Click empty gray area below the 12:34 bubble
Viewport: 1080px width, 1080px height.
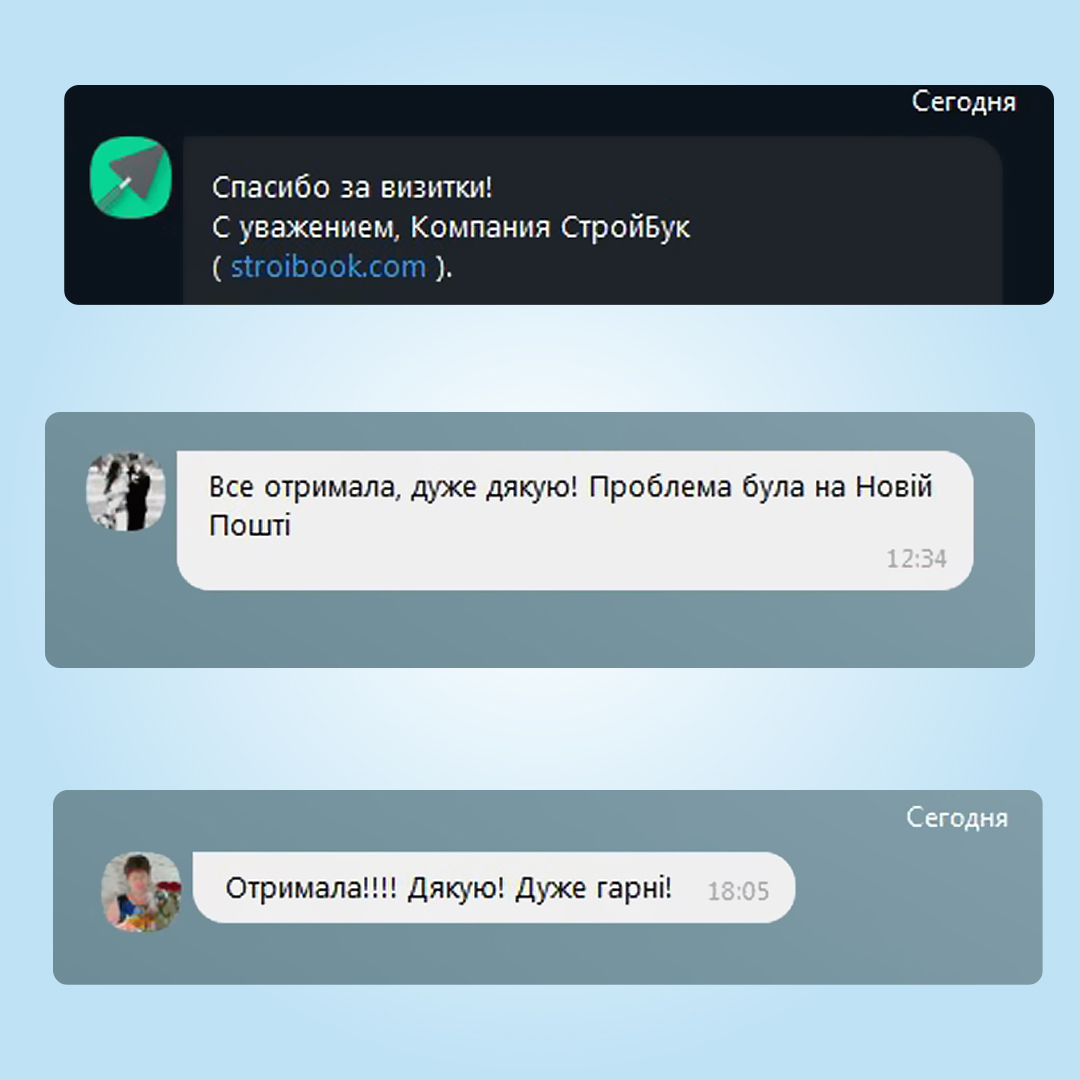(539, 628)
